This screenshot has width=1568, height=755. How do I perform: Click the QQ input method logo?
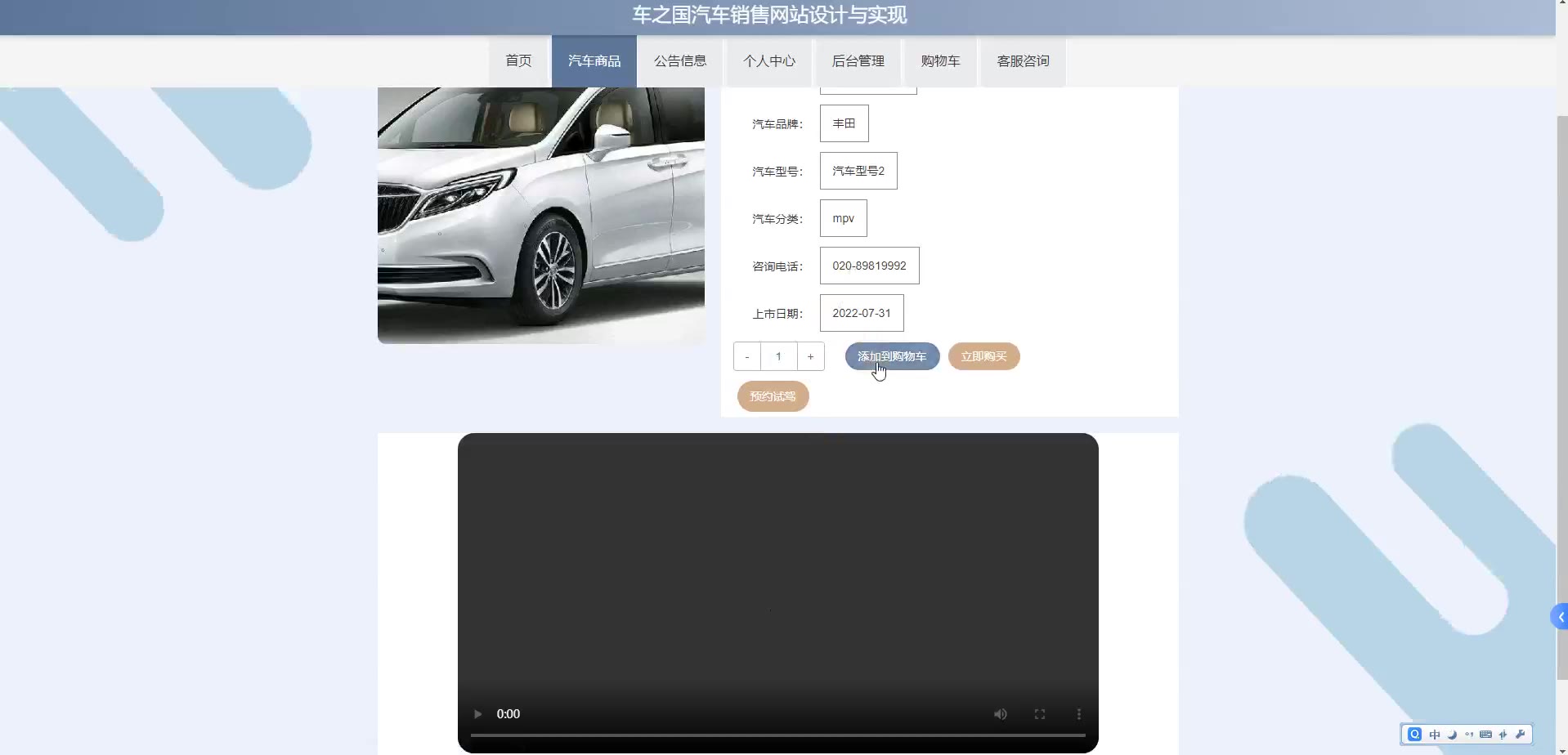pyautogui.click(x=1415, y=734)
